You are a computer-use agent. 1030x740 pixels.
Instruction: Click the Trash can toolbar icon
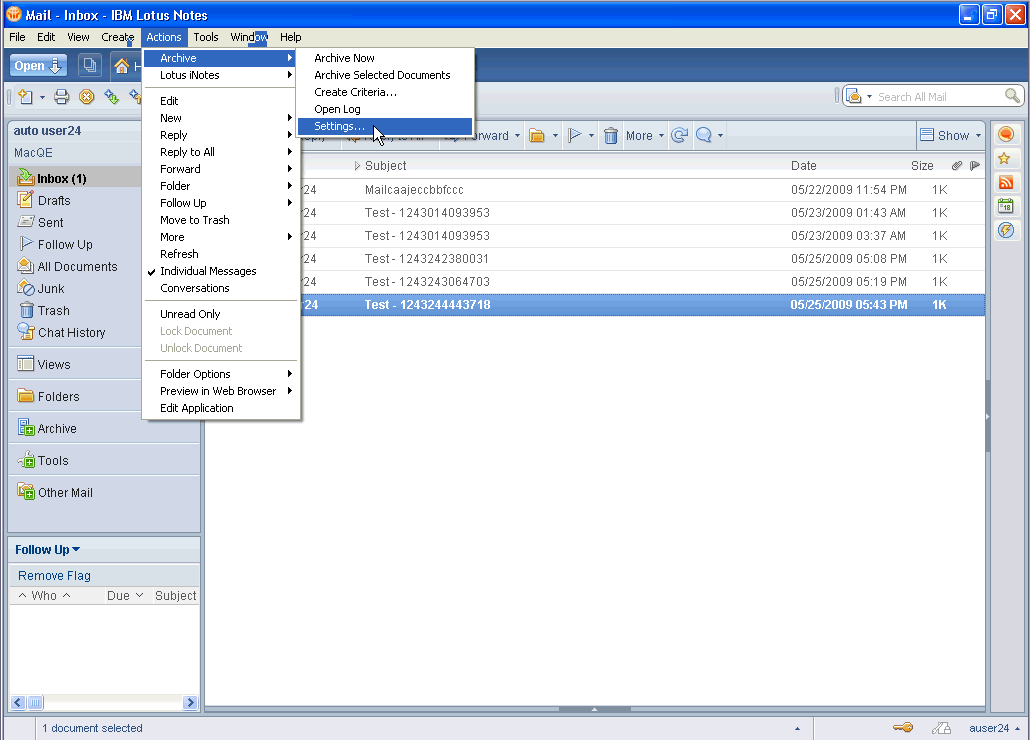[610, 135]
